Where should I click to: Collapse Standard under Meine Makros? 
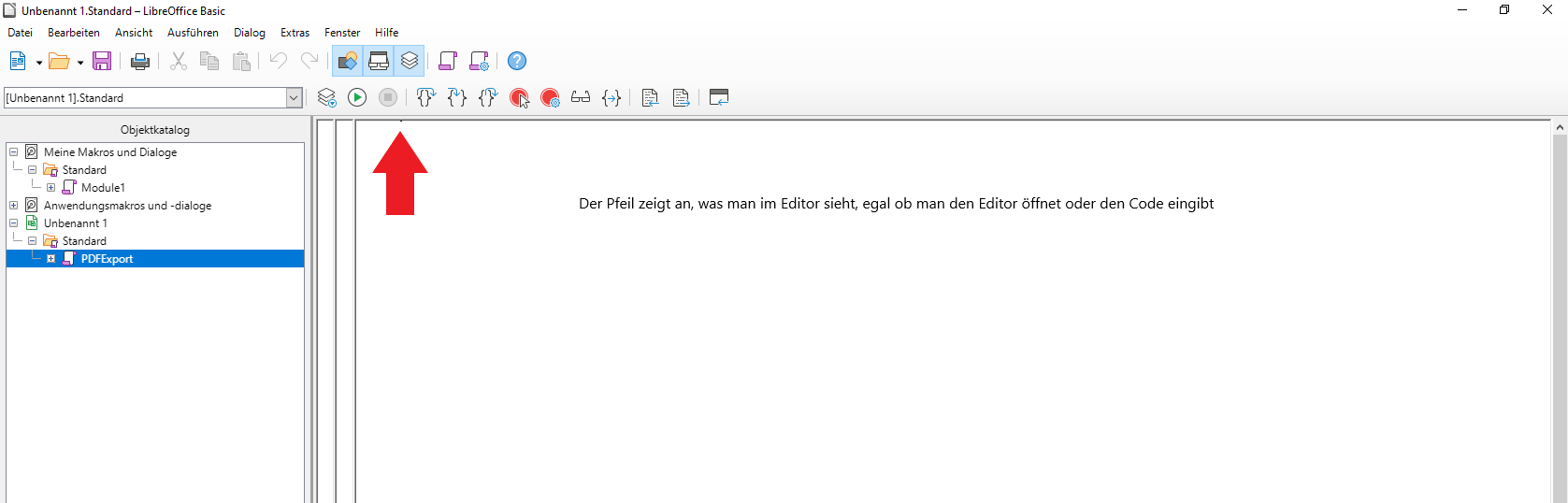coord(32,170)
